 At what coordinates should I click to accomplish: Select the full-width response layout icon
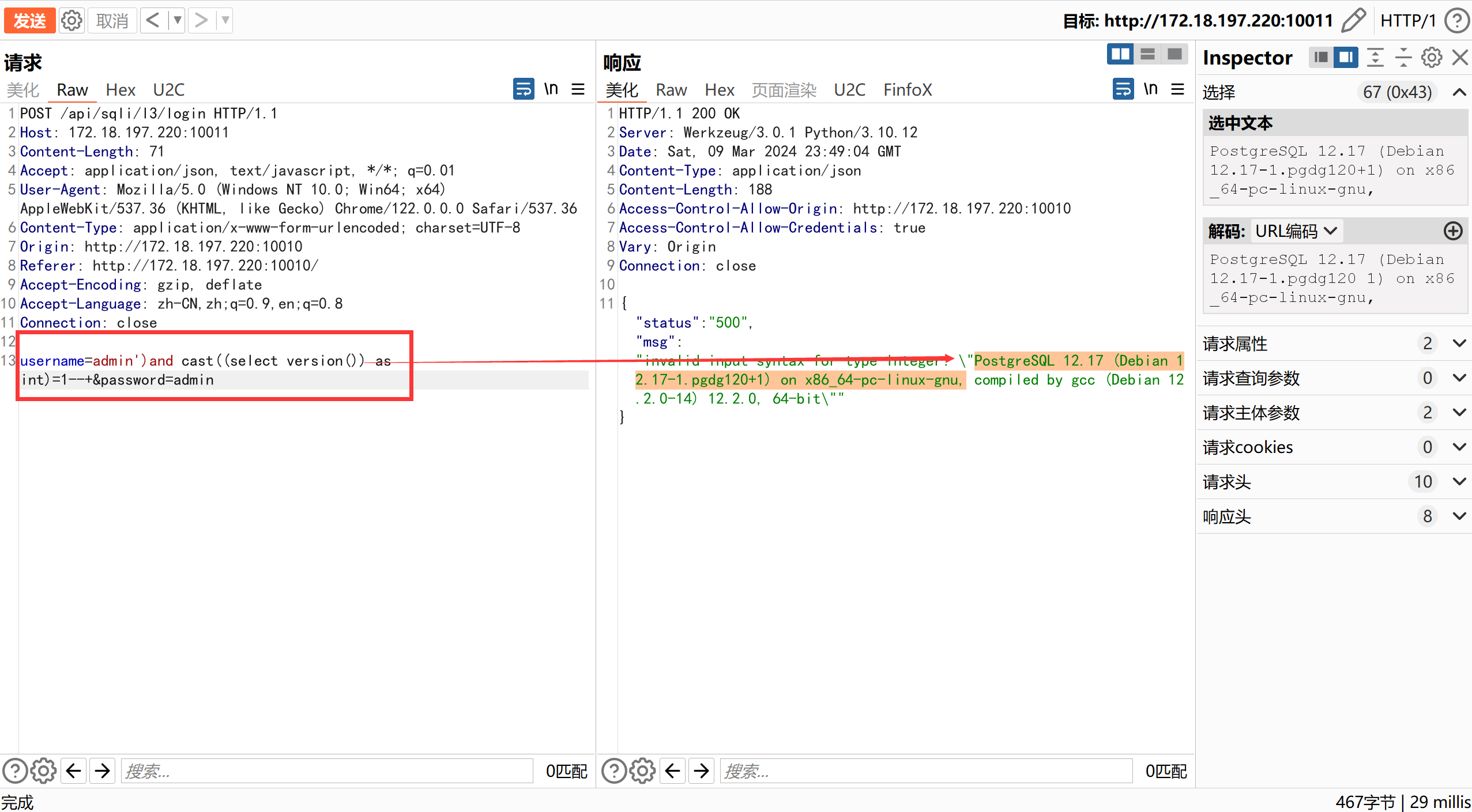click(x=1174, y=54)
